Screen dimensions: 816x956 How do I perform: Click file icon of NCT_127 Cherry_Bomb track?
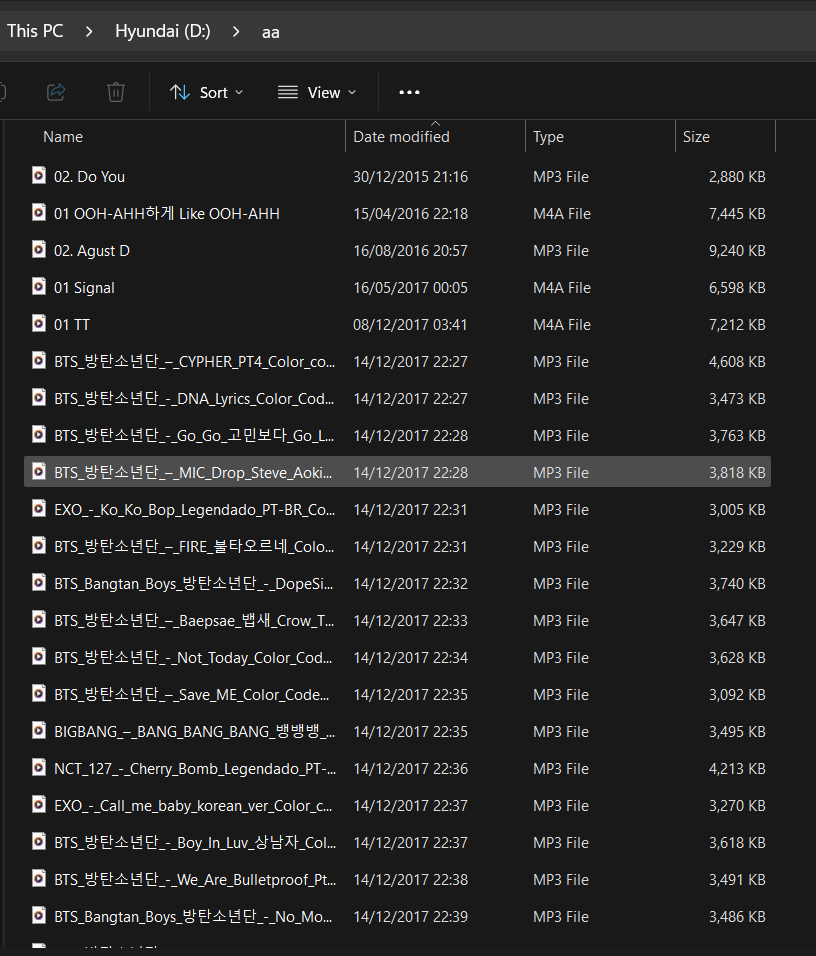(x=39, y=768)
